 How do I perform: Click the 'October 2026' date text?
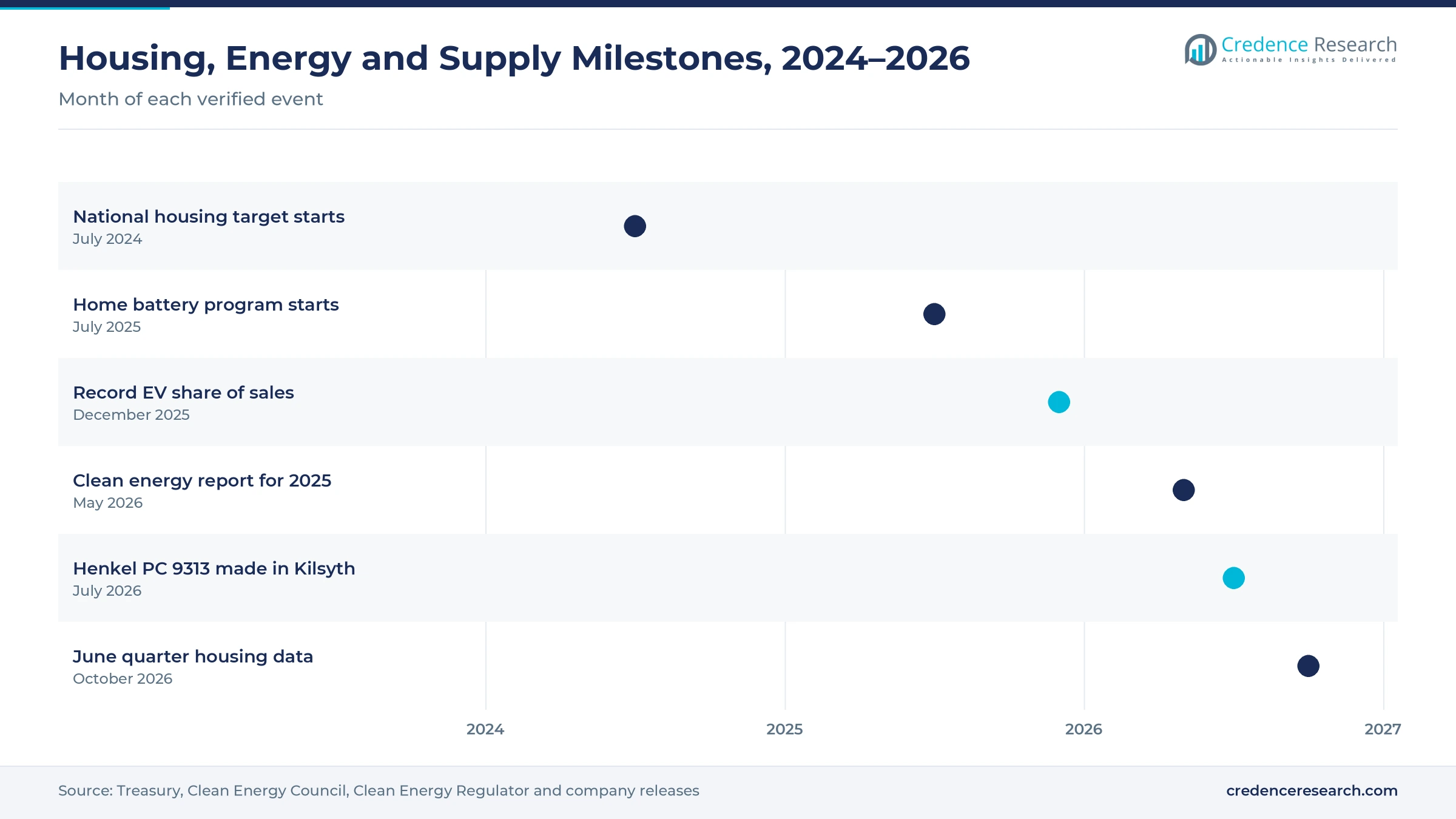[x=123, y=679]
